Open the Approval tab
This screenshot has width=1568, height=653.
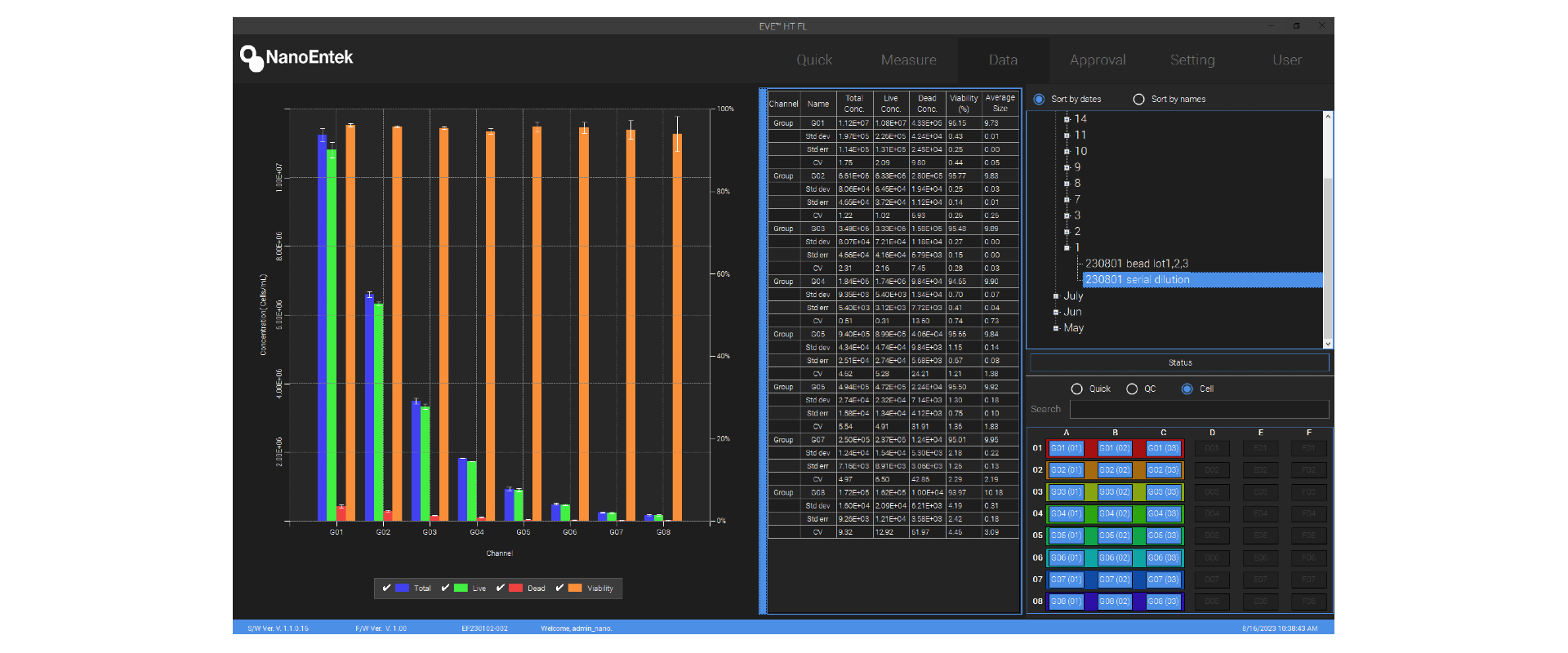pos(1097,60)
